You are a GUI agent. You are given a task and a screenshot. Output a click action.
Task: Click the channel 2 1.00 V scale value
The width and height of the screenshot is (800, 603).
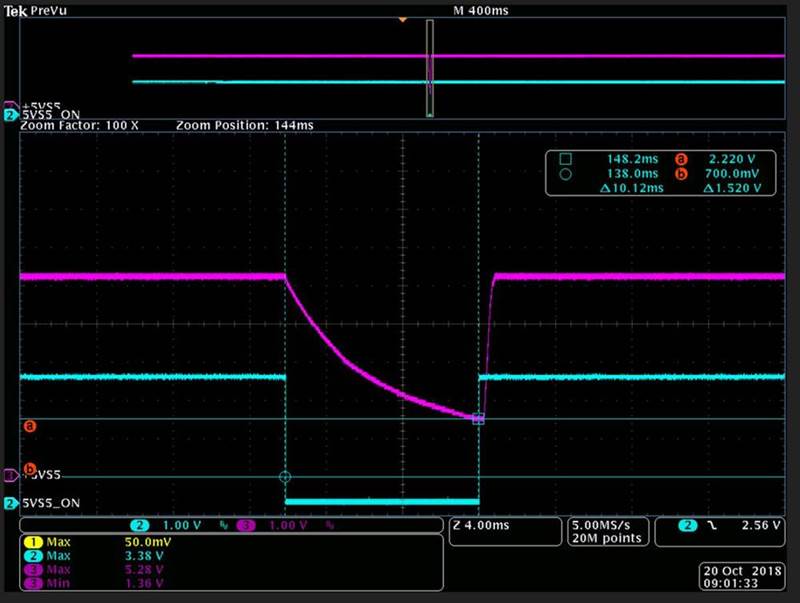click(182, 525)
